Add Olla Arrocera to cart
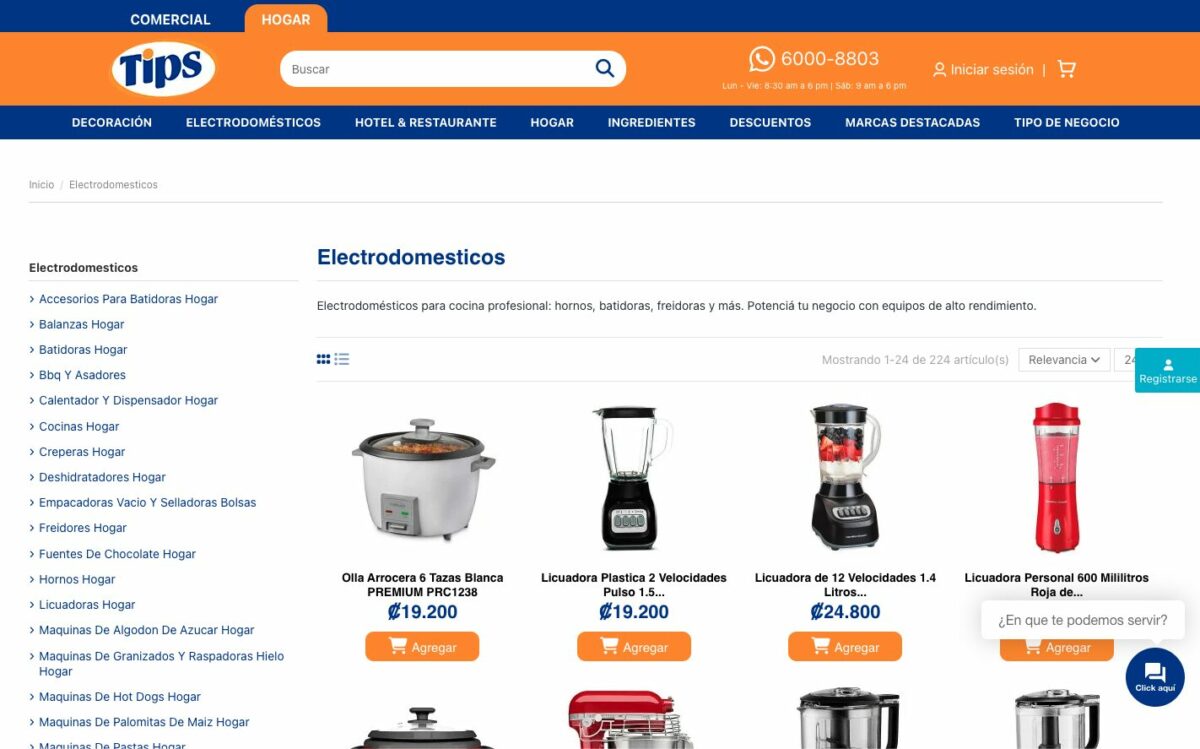 tap(422, 647)
